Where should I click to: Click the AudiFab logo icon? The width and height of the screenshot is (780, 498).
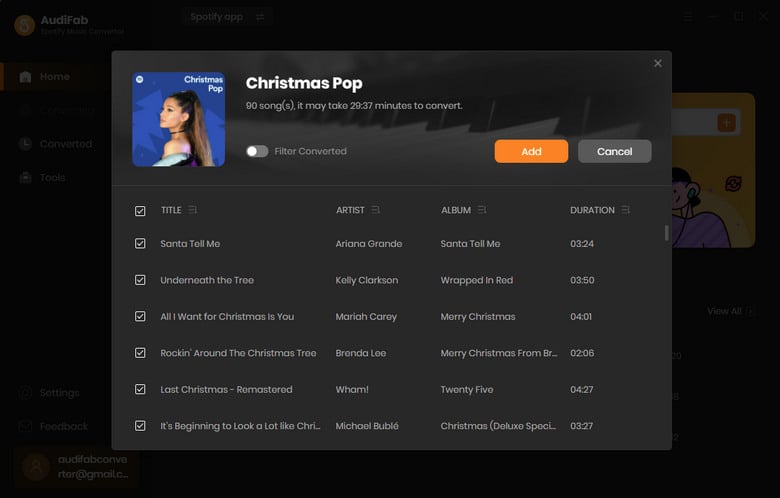pos(24,25)
